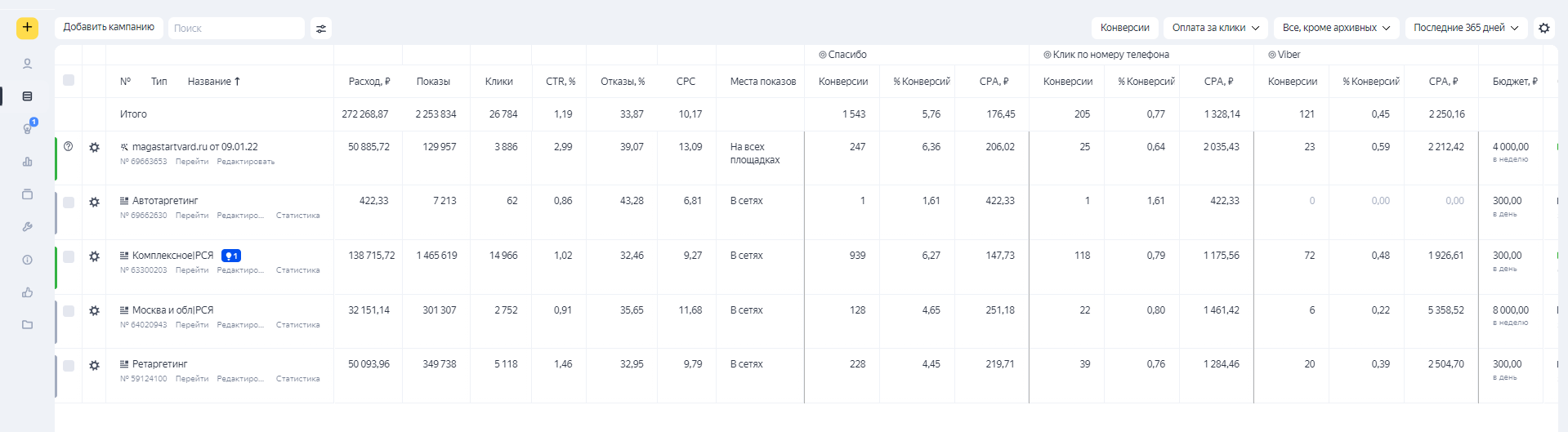Open the wrench tools icon in sidebar
The height and width of the screenshot is (432, 1568).
point(28,227)
